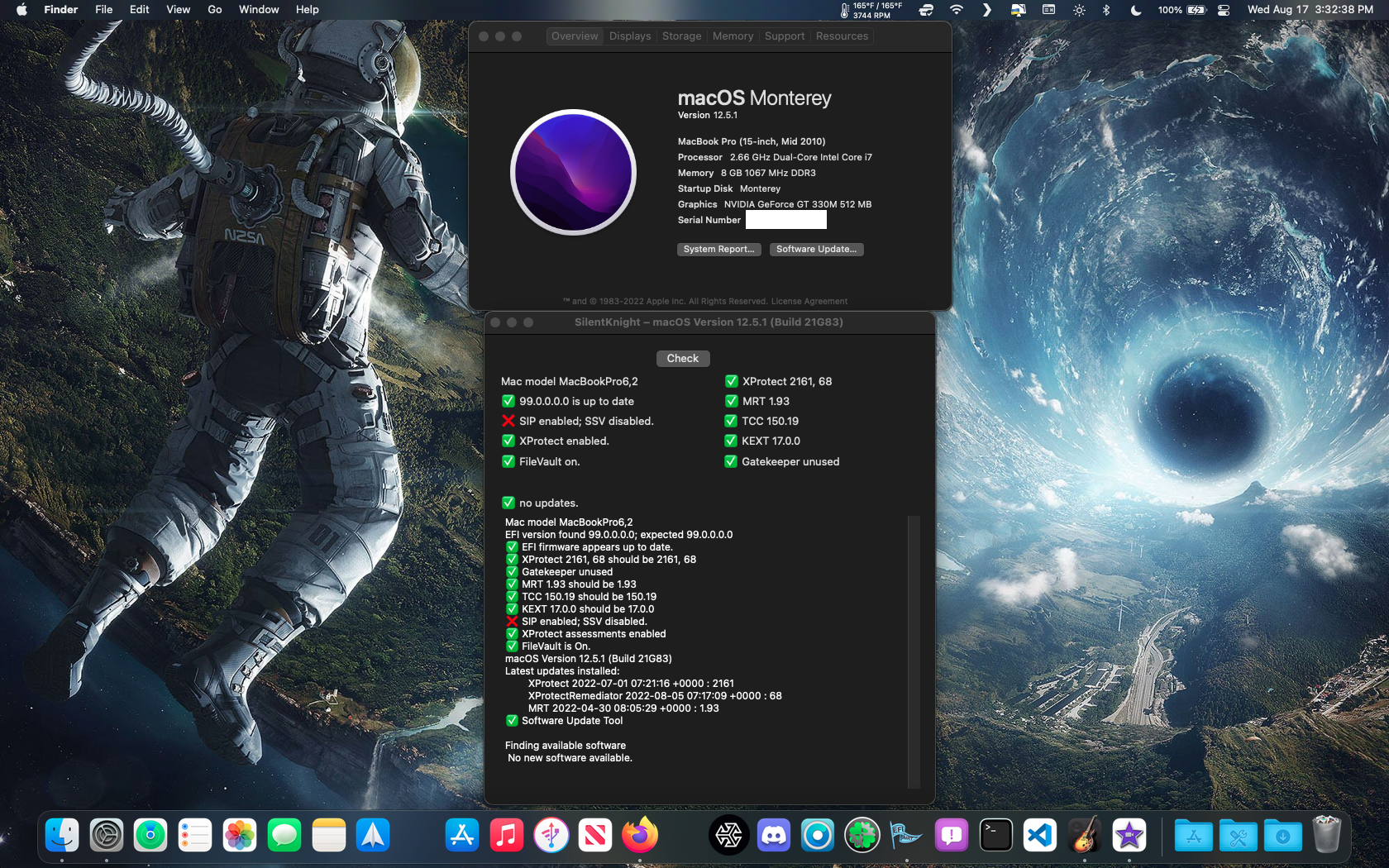Launch Firefox from the Dock
The width and height of the screenshot is (1389, 868).
[640, 836]
